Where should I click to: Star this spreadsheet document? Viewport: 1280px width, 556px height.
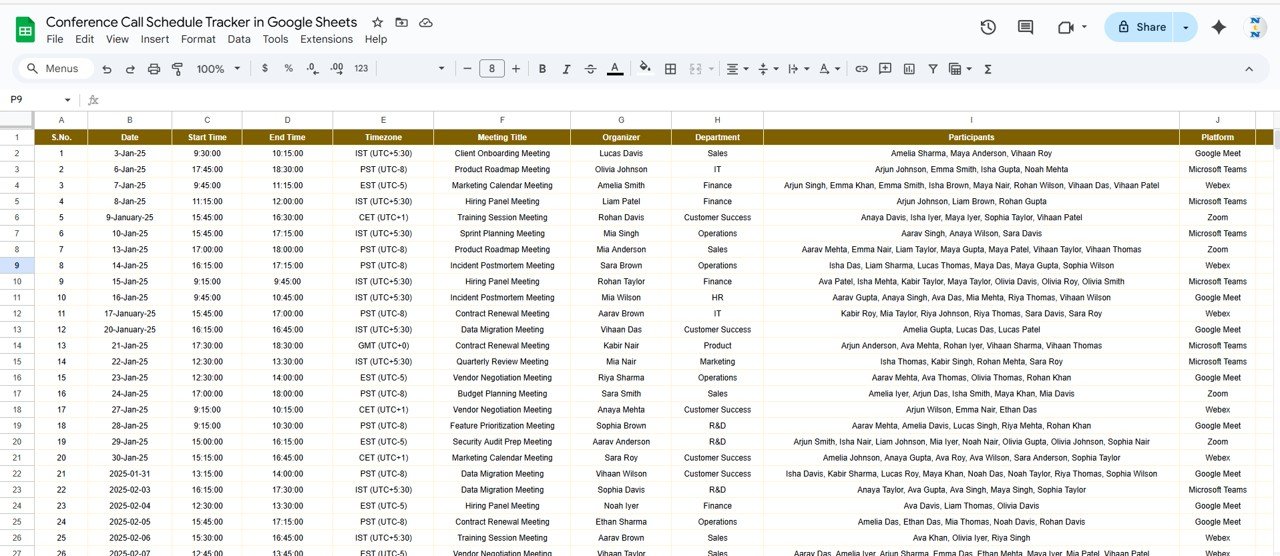377,22
